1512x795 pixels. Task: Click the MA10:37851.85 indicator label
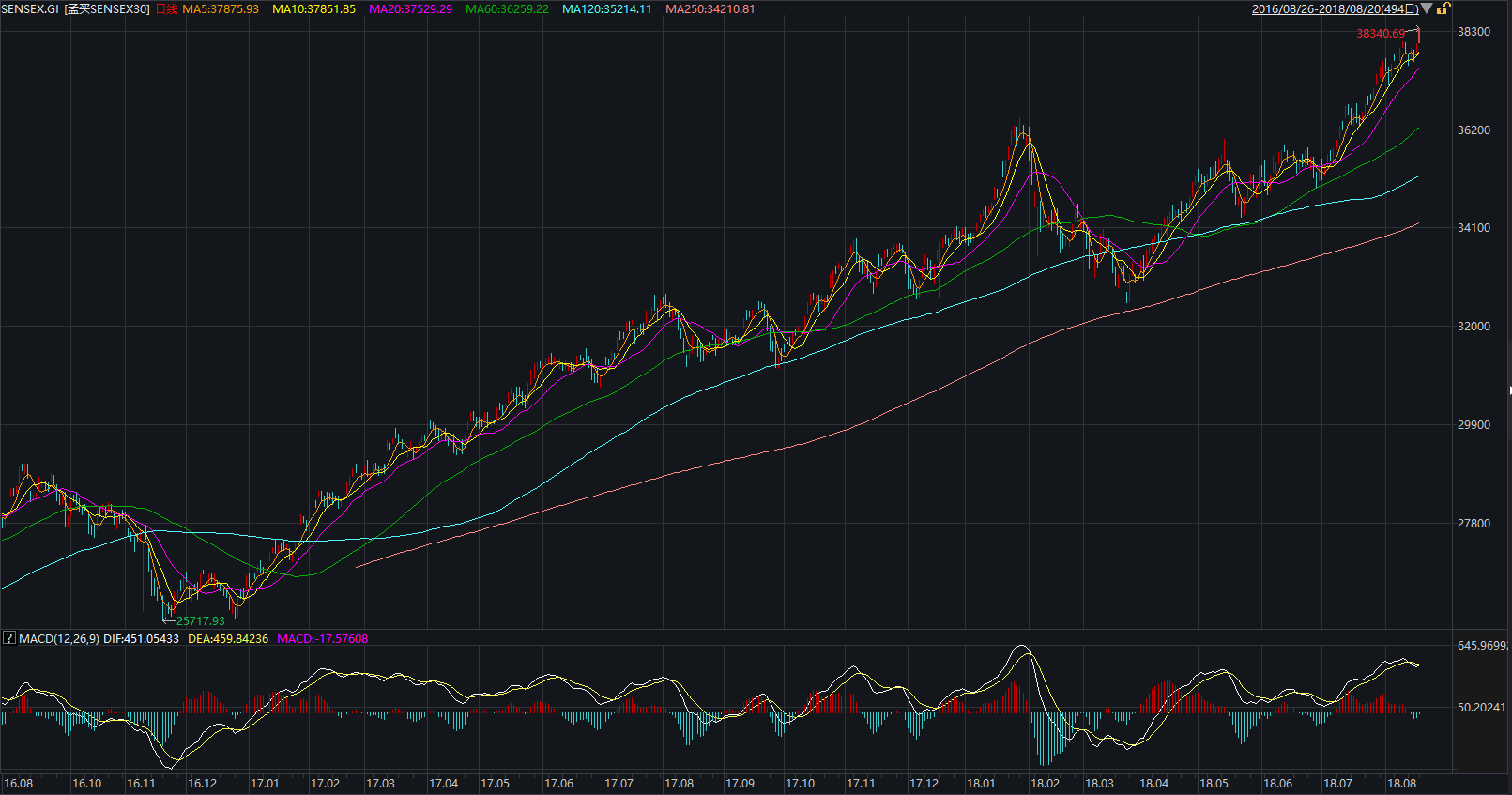(x=313, y=9)
